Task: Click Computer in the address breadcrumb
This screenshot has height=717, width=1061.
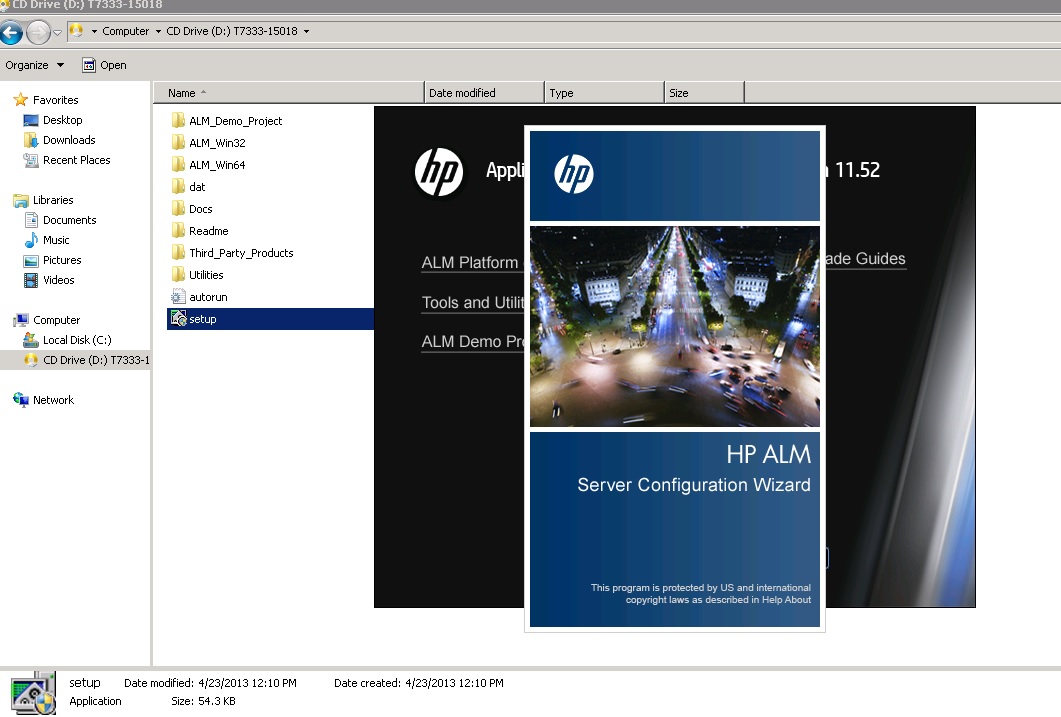Action: coord(125,31)
